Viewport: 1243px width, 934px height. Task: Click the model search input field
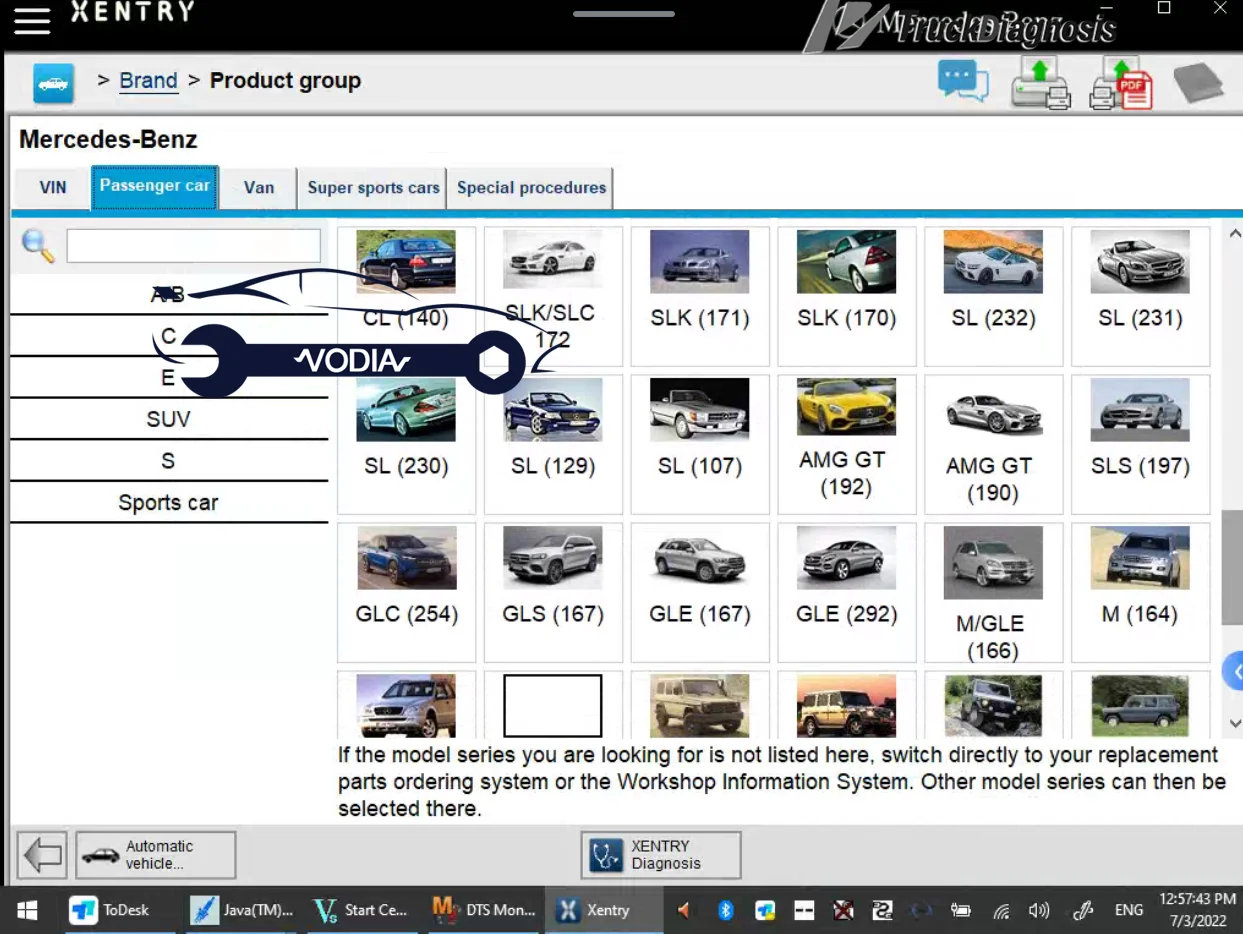[194, 246]
